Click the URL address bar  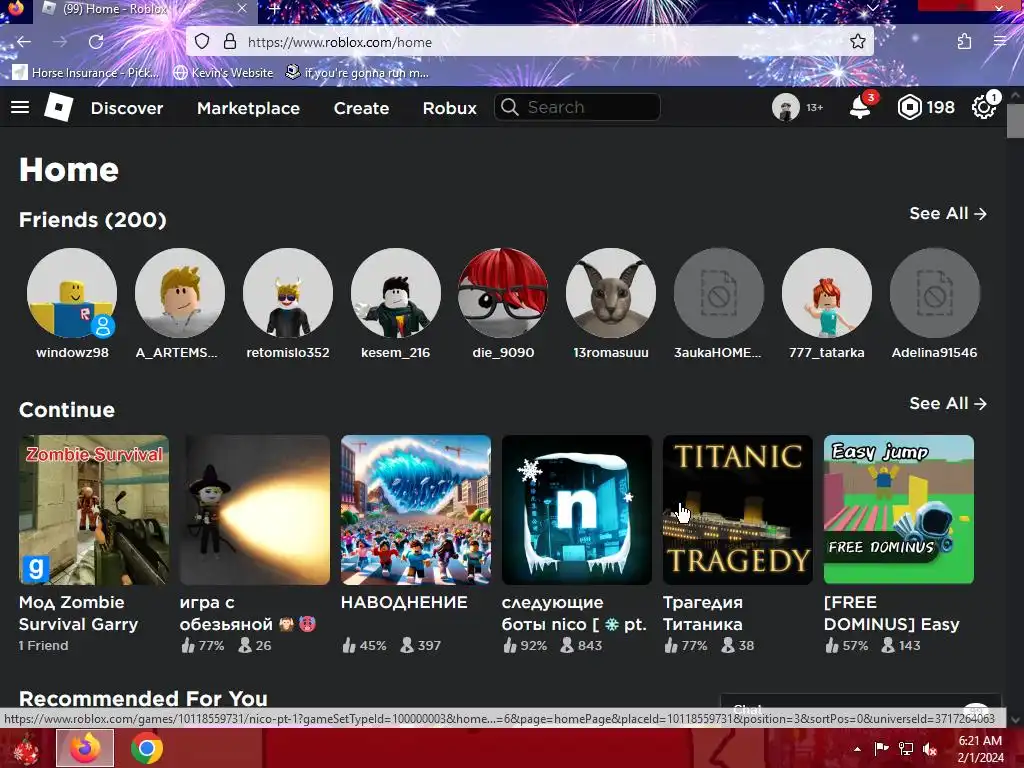[529, 42]
